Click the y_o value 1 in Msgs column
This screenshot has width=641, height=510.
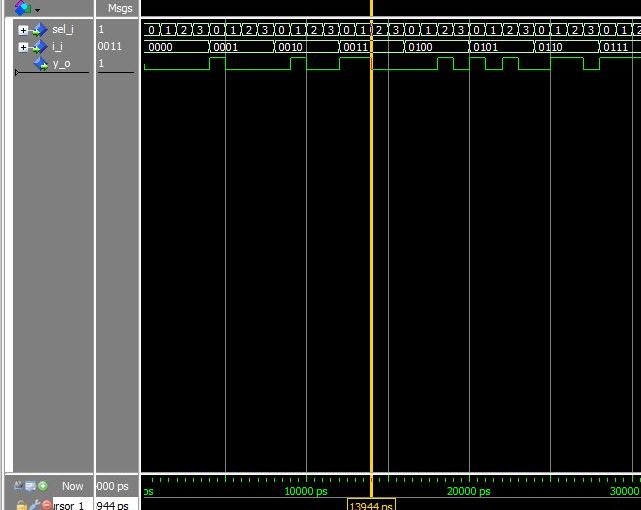coord(101,63)
